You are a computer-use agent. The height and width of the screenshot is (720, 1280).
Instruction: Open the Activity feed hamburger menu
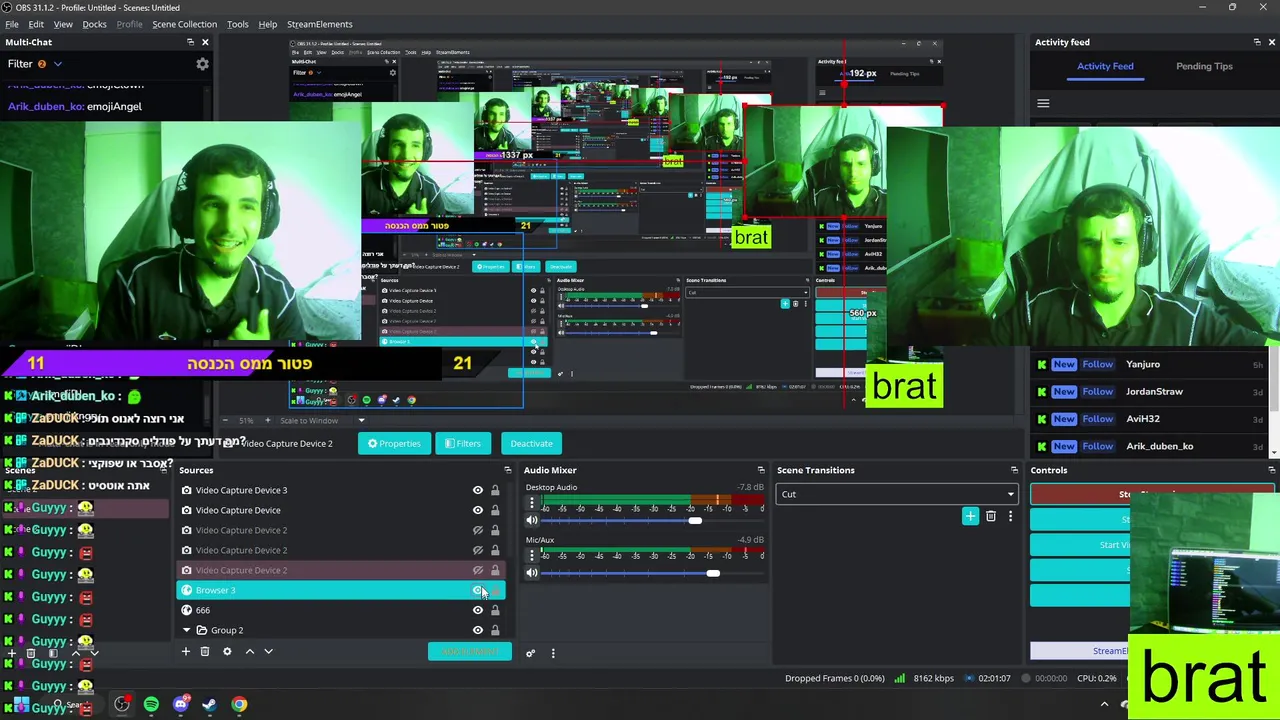click(x=1043, y=103)
